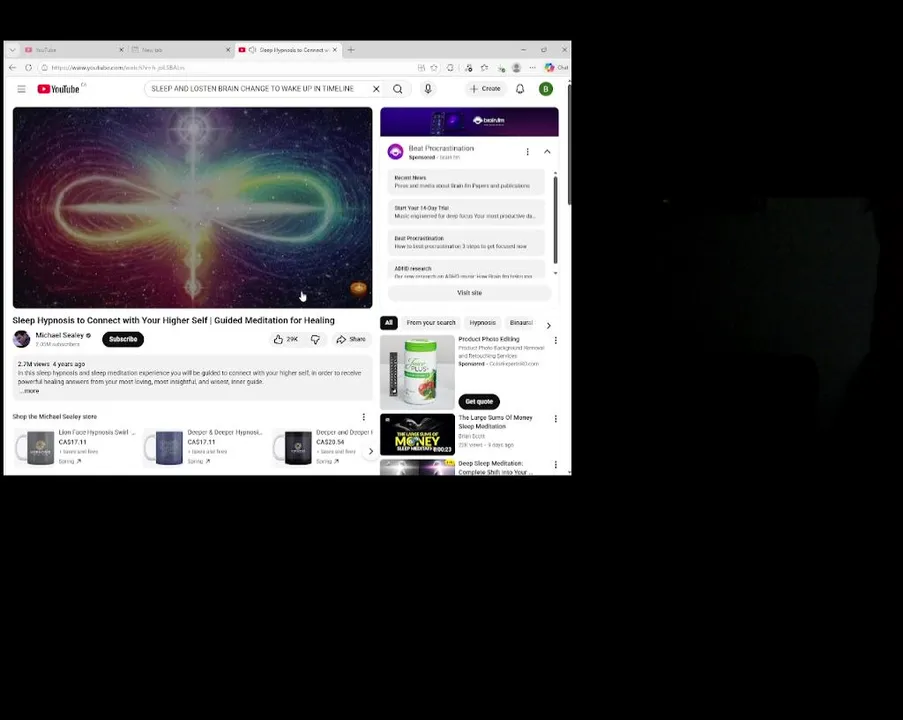Open the CA$20.54 Deeper and Deeper mug
Screen dimensions: 903x720
tap(322, 447)
